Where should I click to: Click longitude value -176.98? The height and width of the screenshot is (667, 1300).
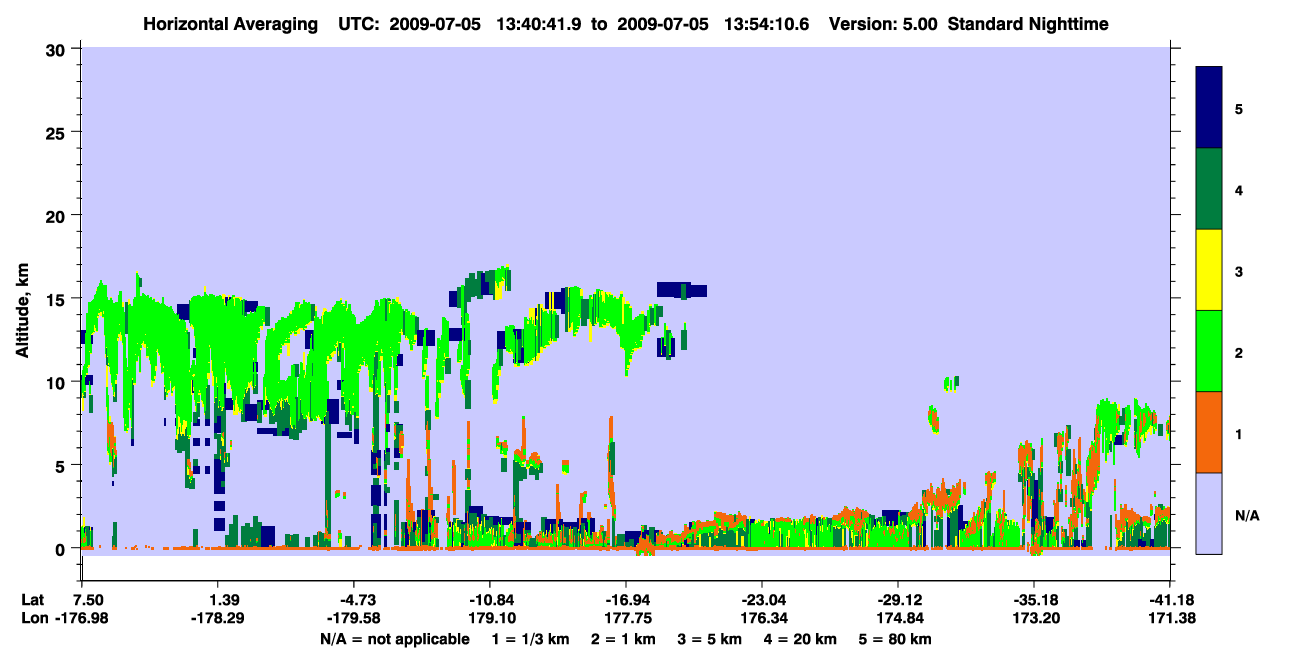[82, 618]
